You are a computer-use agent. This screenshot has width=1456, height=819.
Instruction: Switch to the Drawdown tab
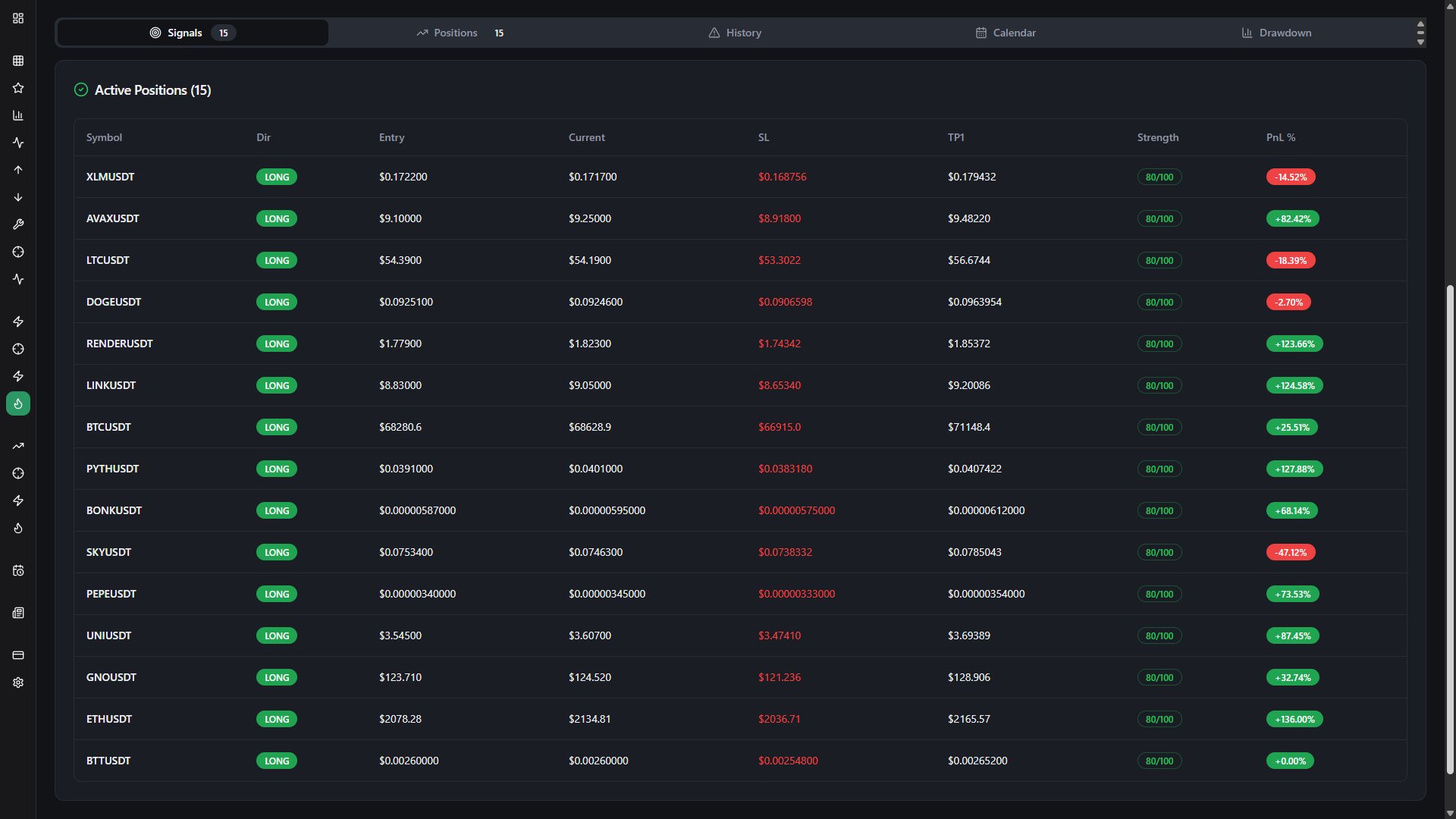click(x=1276, y=33)
